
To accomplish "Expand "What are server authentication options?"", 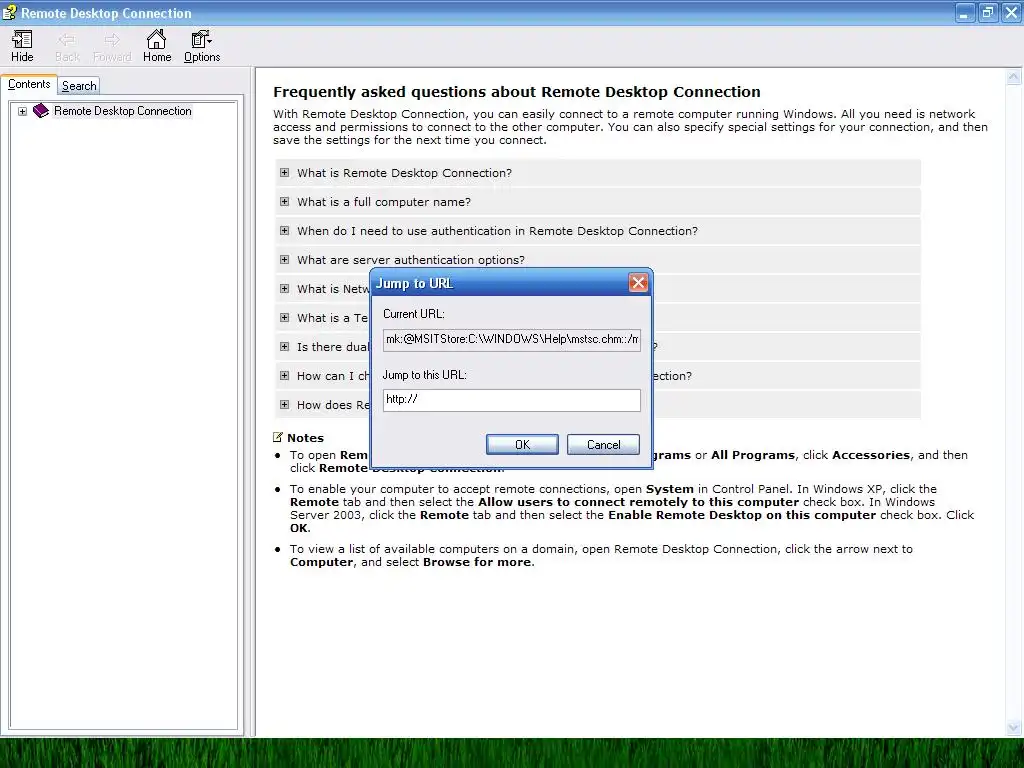I will click(x=284, y=259).
